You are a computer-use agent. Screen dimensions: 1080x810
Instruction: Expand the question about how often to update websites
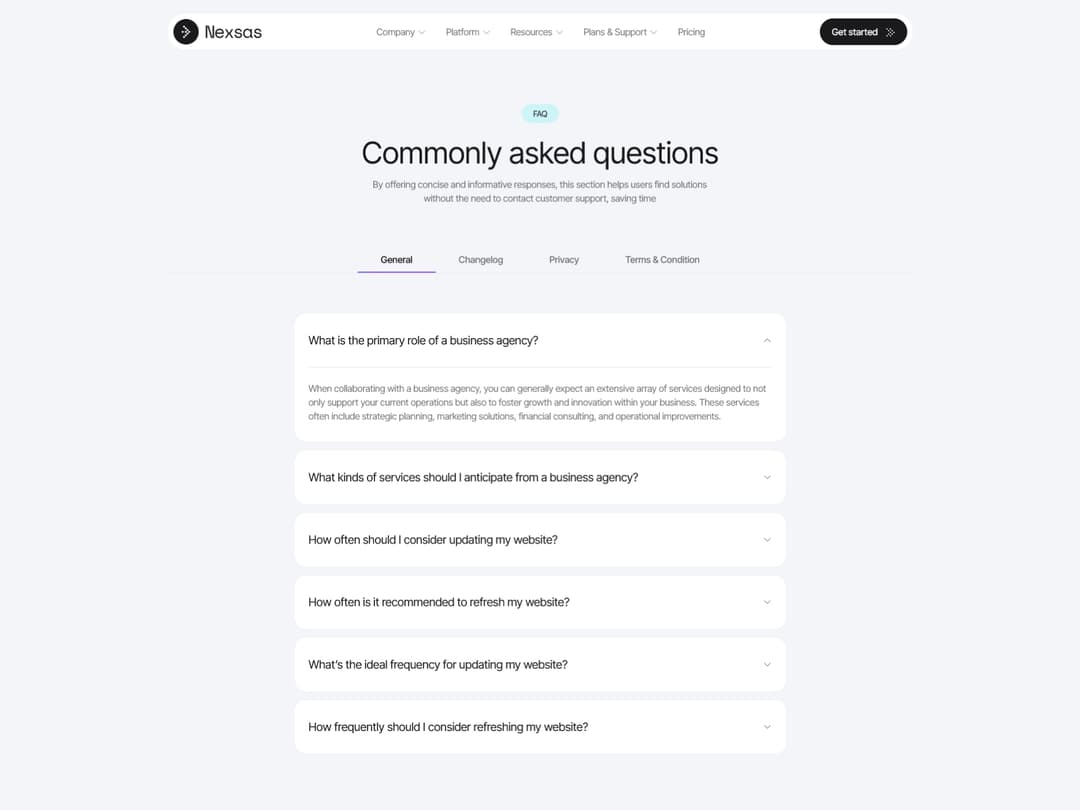click(540, 539)
